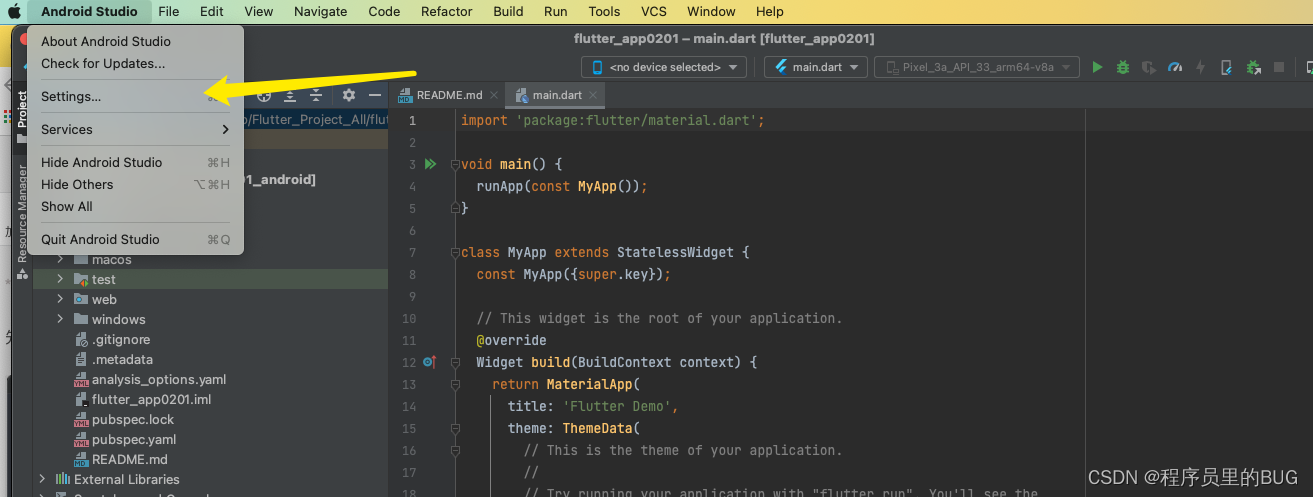Open the Tools menu

coord(604,12)
